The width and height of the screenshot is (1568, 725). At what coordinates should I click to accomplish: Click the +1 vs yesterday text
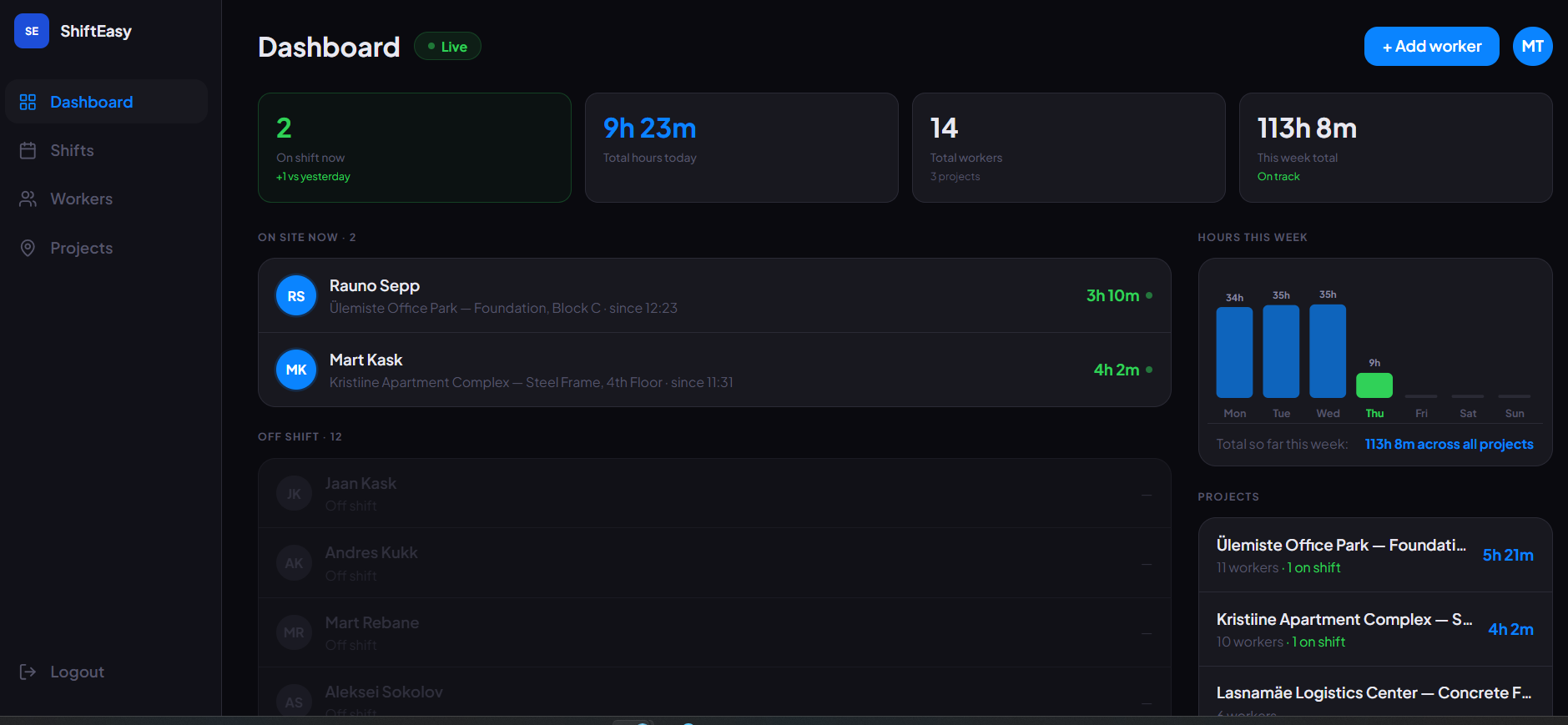pos(313,176)
